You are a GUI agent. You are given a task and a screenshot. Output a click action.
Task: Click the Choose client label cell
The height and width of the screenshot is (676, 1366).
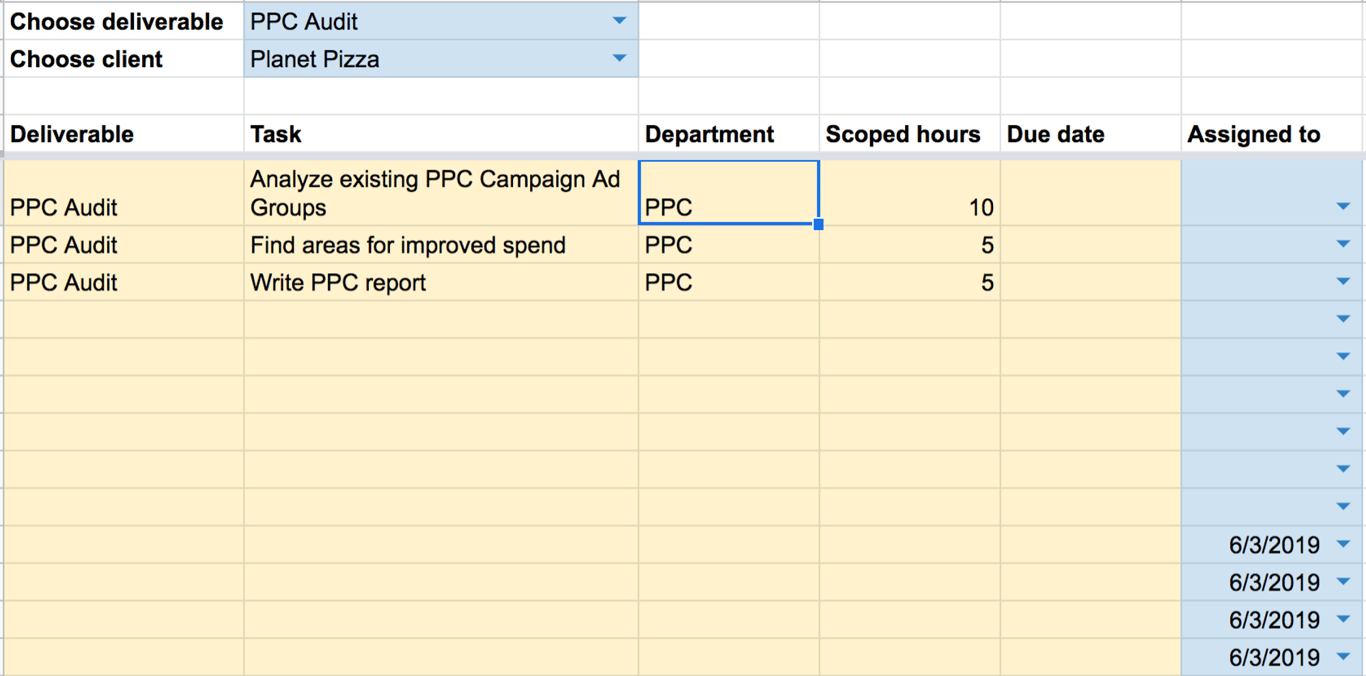(123, 60)
